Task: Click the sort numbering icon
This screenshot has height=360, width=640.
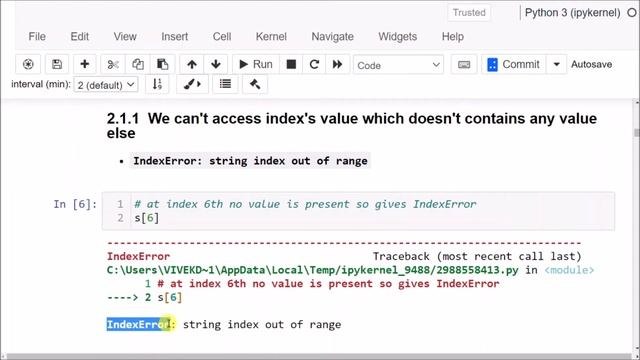Action: [157, 84]
